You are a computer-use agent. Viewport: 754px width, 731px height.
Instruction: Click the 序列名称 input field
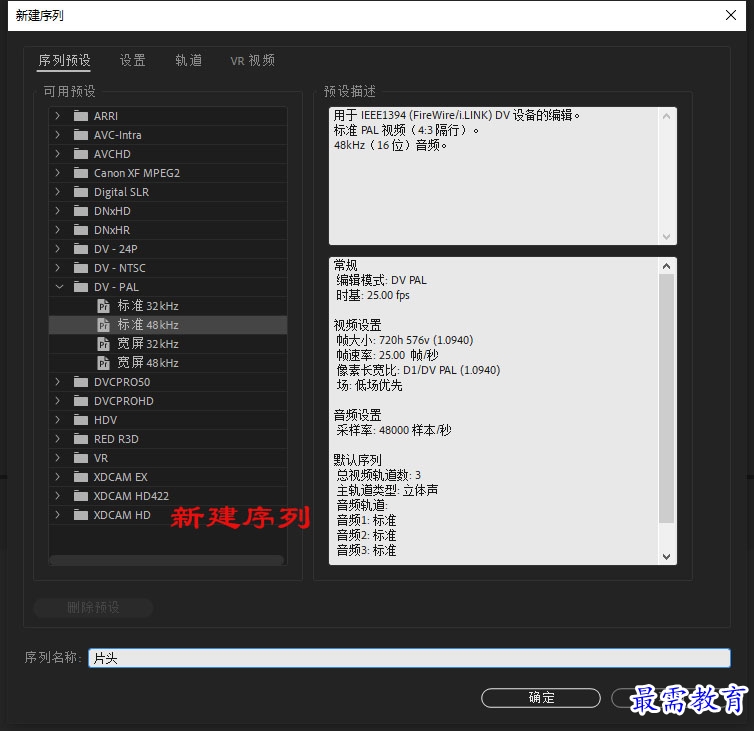coord(409,658)
